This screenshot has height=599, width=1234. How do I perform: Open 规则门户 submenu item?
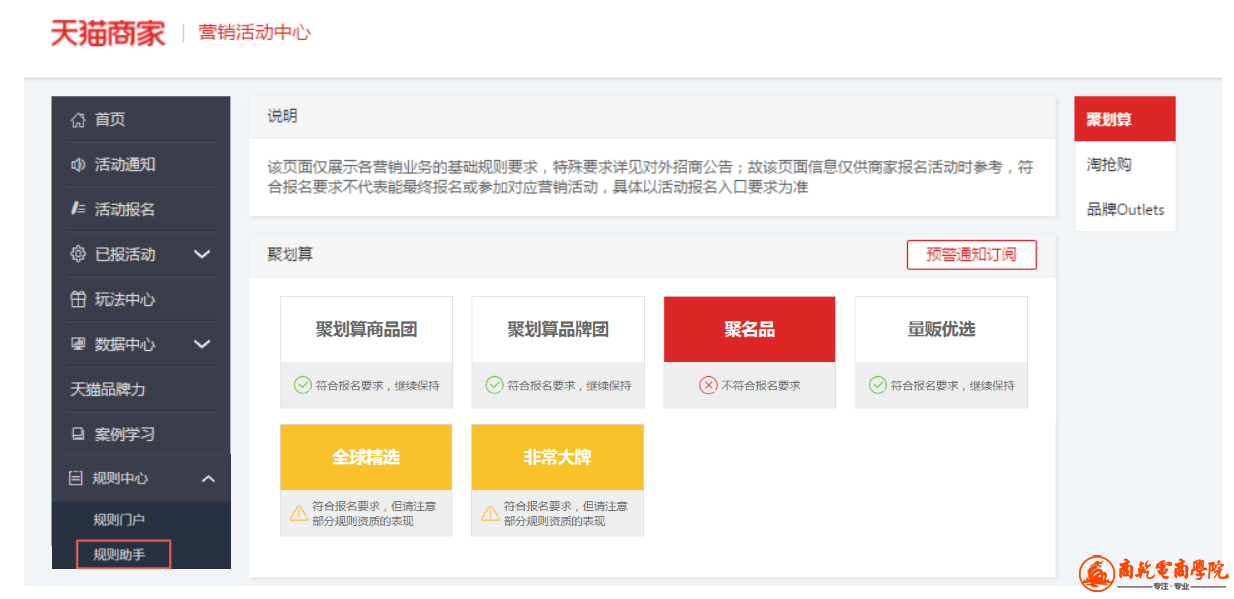coord(119,520)
